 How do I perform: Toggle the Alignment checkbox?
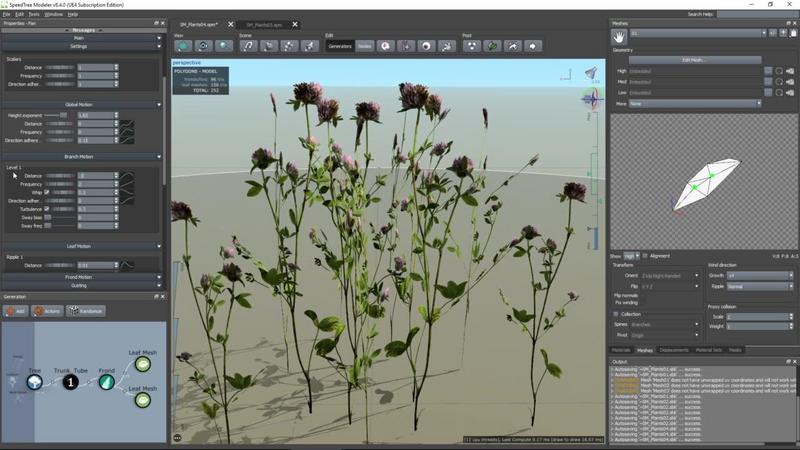645,256
